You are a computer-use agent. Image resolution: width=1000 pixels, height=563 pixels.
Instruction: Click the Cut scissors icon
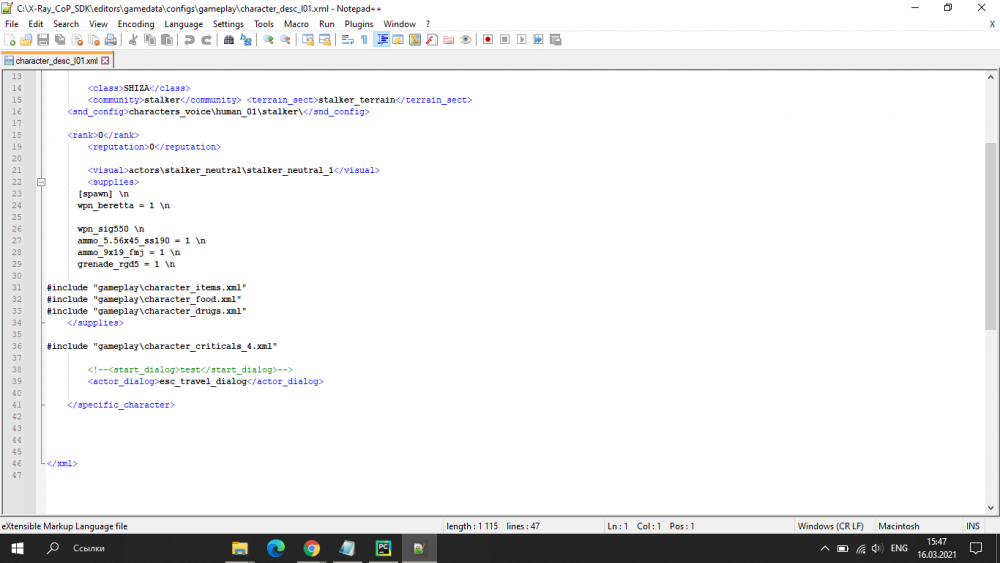133,40
